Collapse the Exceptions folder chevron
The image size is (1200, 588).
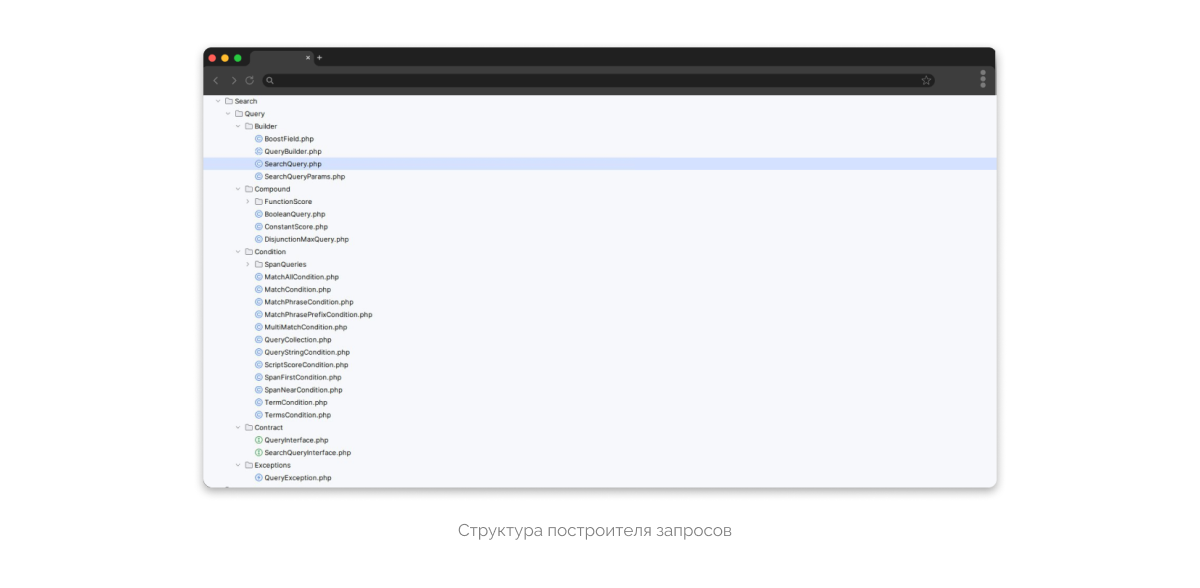[238, 465]
